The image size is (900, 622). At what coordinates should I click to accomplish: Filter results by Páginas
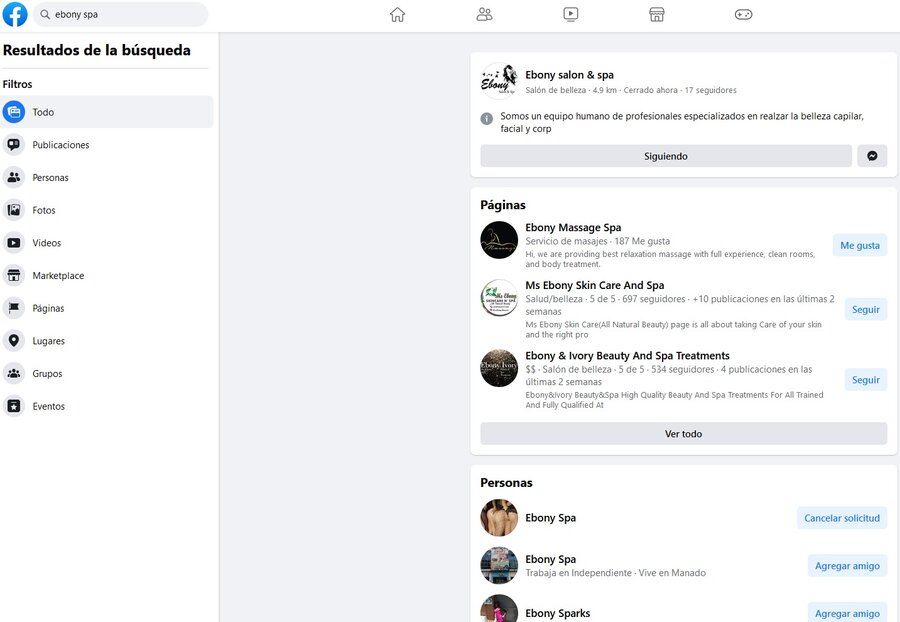107,308
